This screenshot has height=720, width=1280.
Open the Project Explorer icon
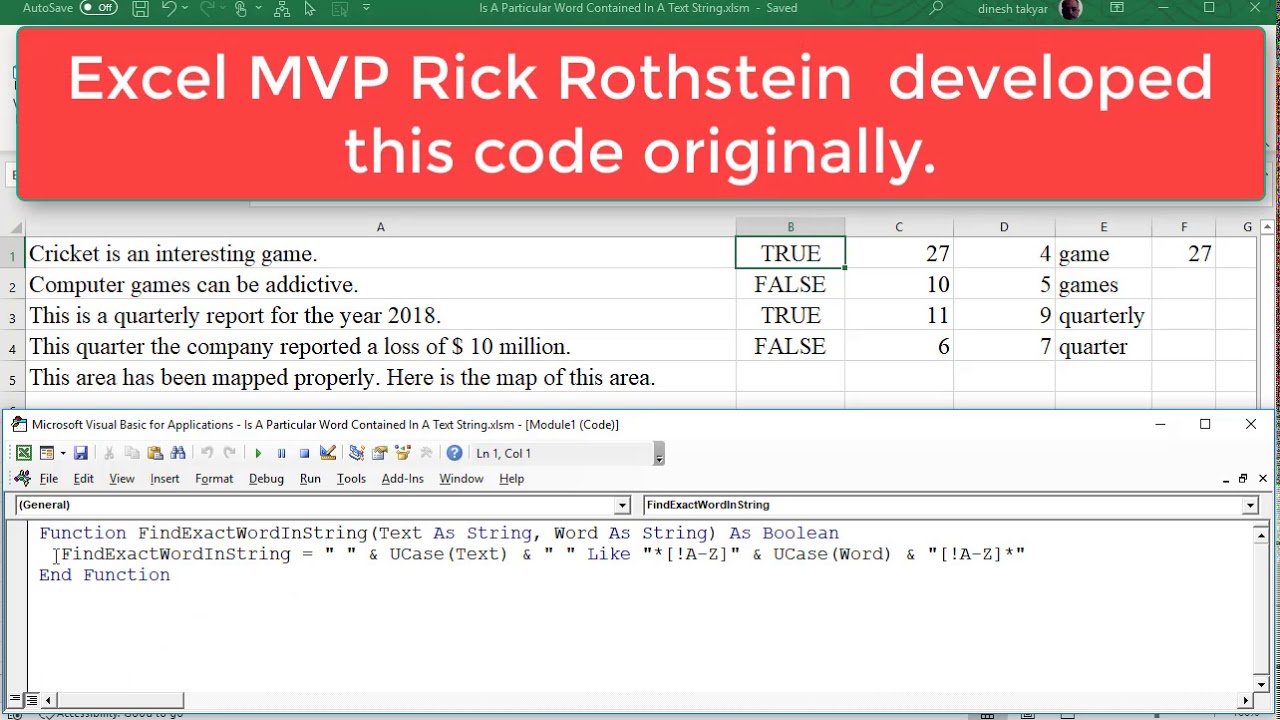[x=357, y=453]
